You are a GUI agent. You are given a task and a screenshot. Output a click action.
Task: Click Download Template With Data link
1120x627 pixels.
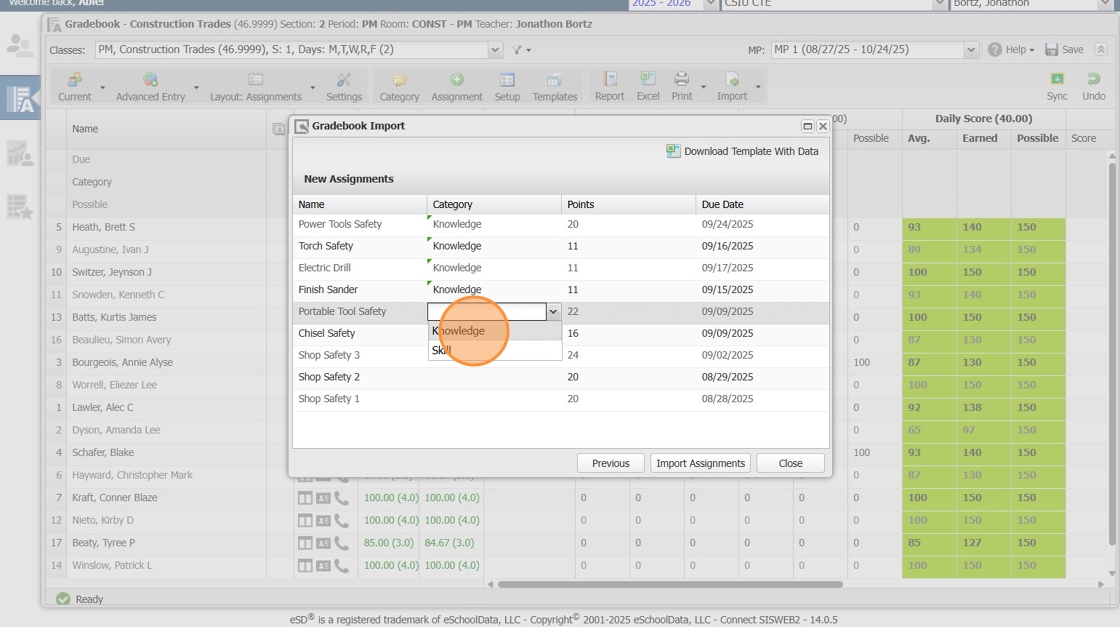click(x=742, y=151)
